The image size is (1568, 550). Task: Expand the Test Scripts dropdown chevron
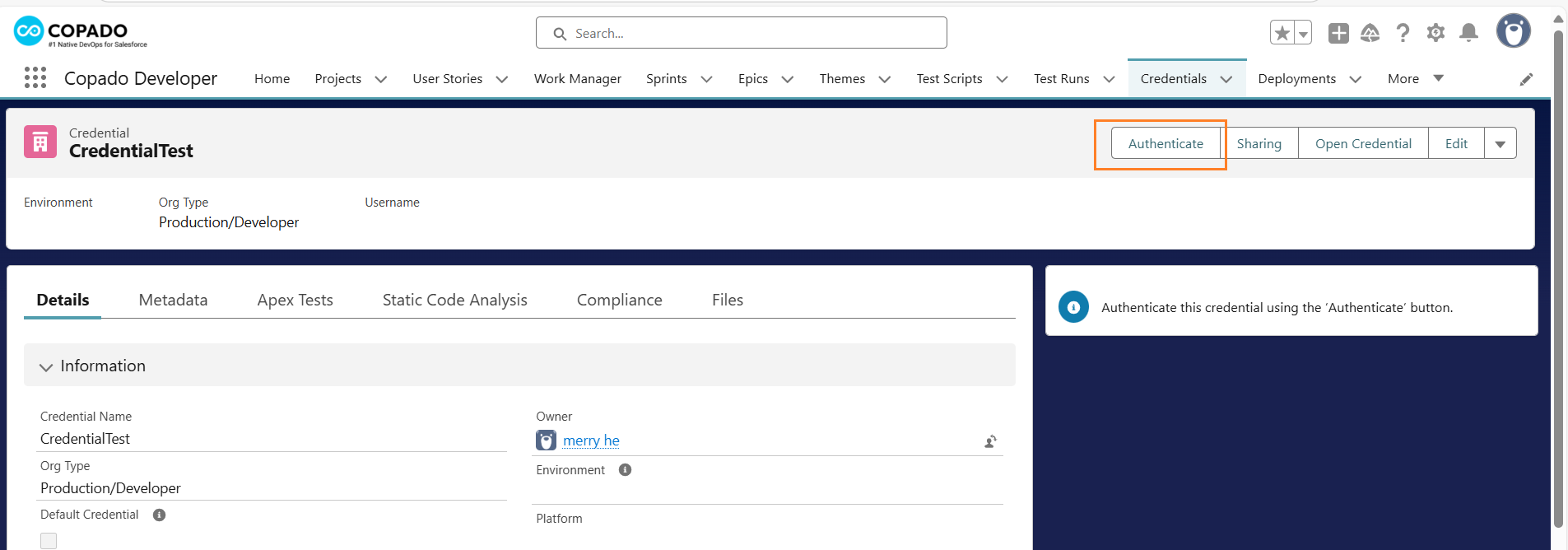[x=1003, y=79]
